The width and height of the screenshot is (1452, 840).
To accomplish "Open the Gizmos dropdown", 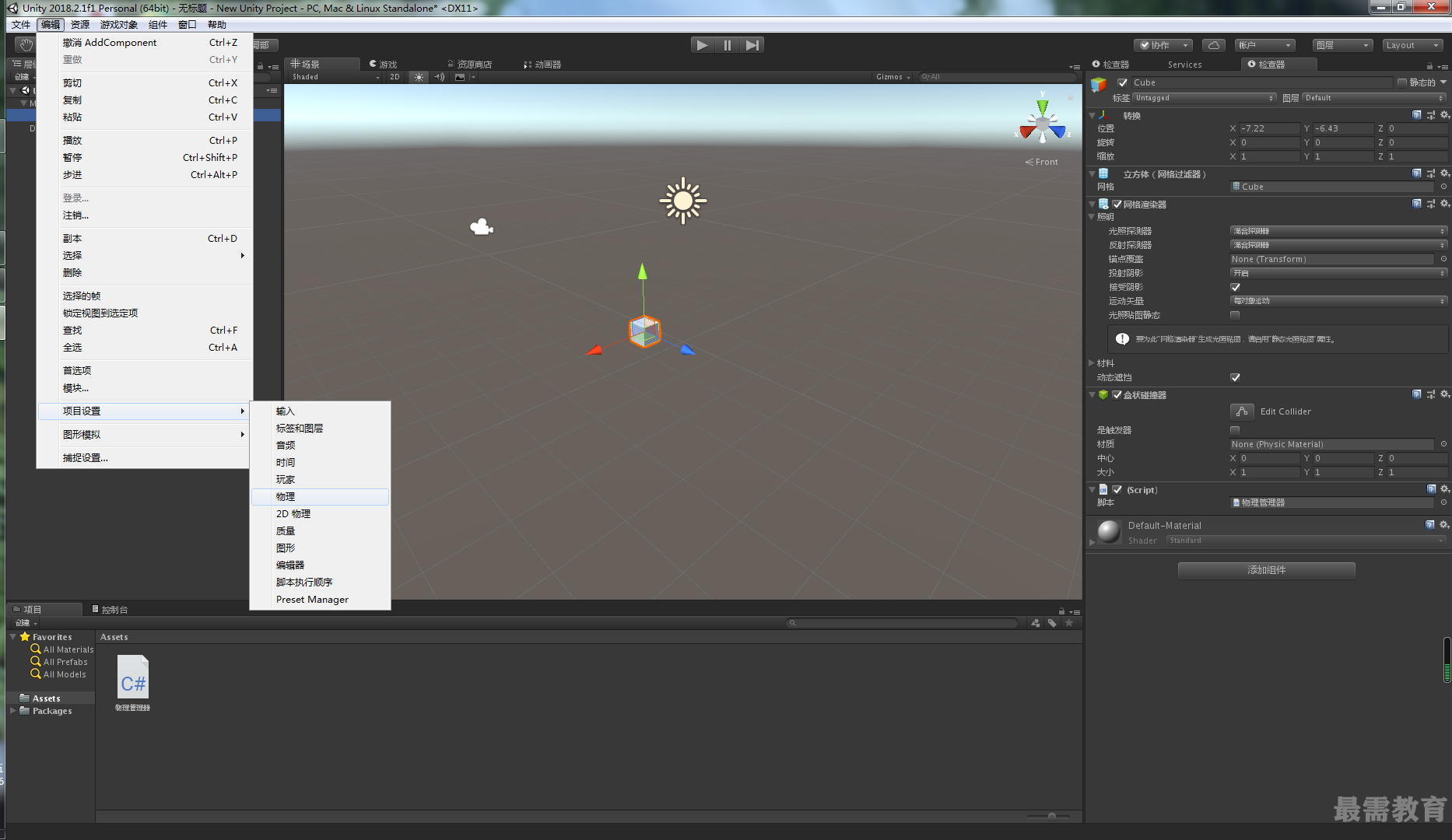I will [893, 77].
